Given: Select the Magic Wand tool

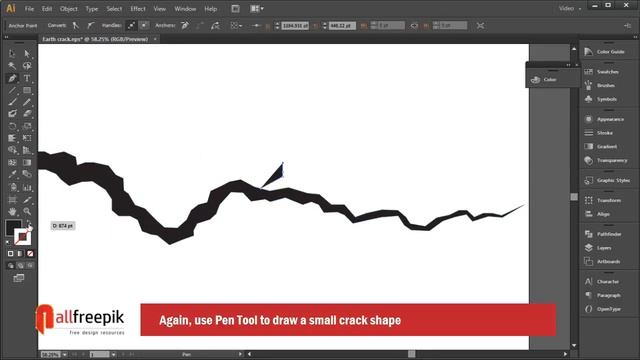Looking at the screenshot, I should click(12, 66).
